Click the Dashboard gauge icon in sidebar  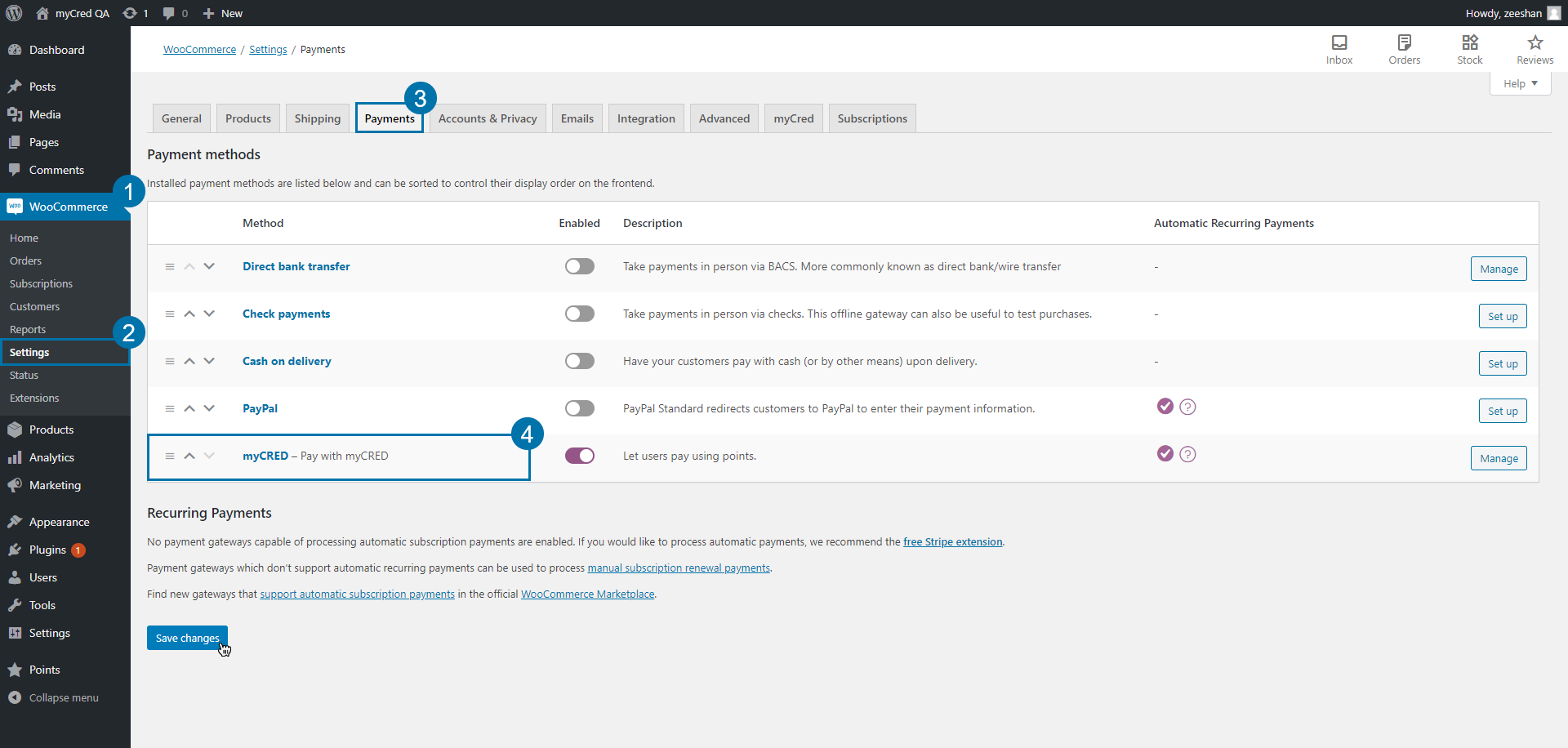15,50
